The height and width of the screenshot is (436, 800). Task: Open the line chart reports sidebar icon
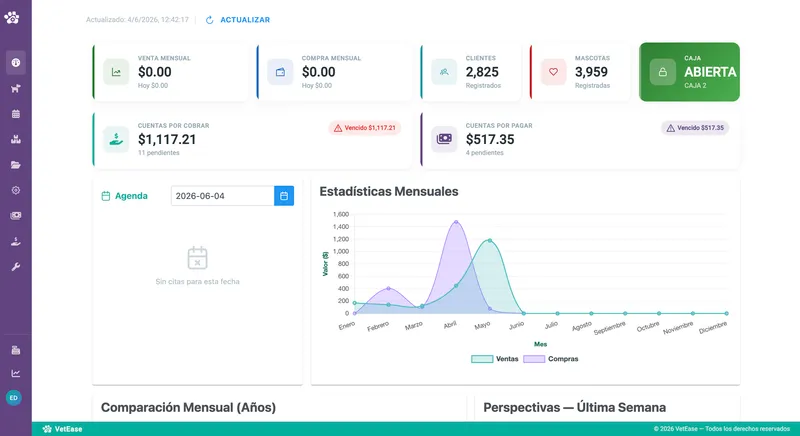point(16,373)
